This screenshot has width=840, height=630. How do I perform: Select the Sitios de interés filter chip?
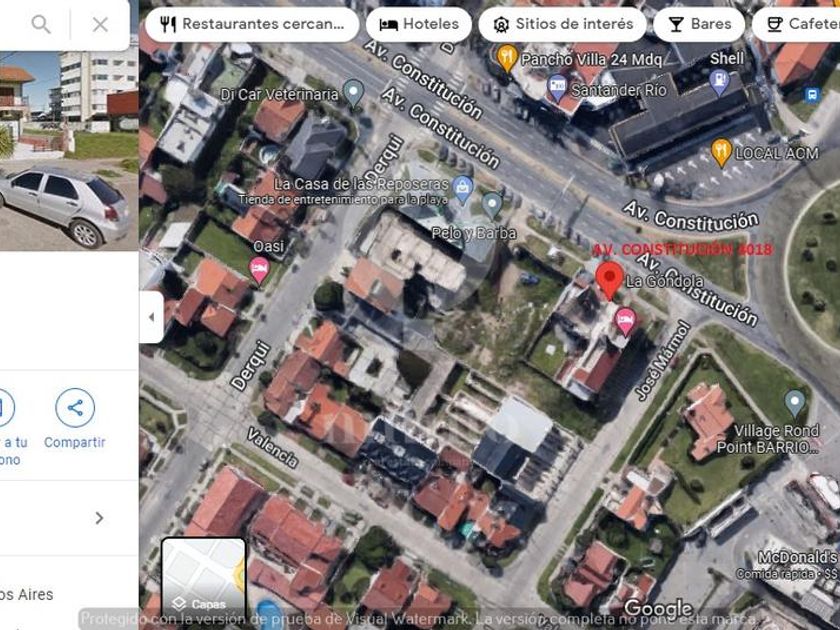562,24
